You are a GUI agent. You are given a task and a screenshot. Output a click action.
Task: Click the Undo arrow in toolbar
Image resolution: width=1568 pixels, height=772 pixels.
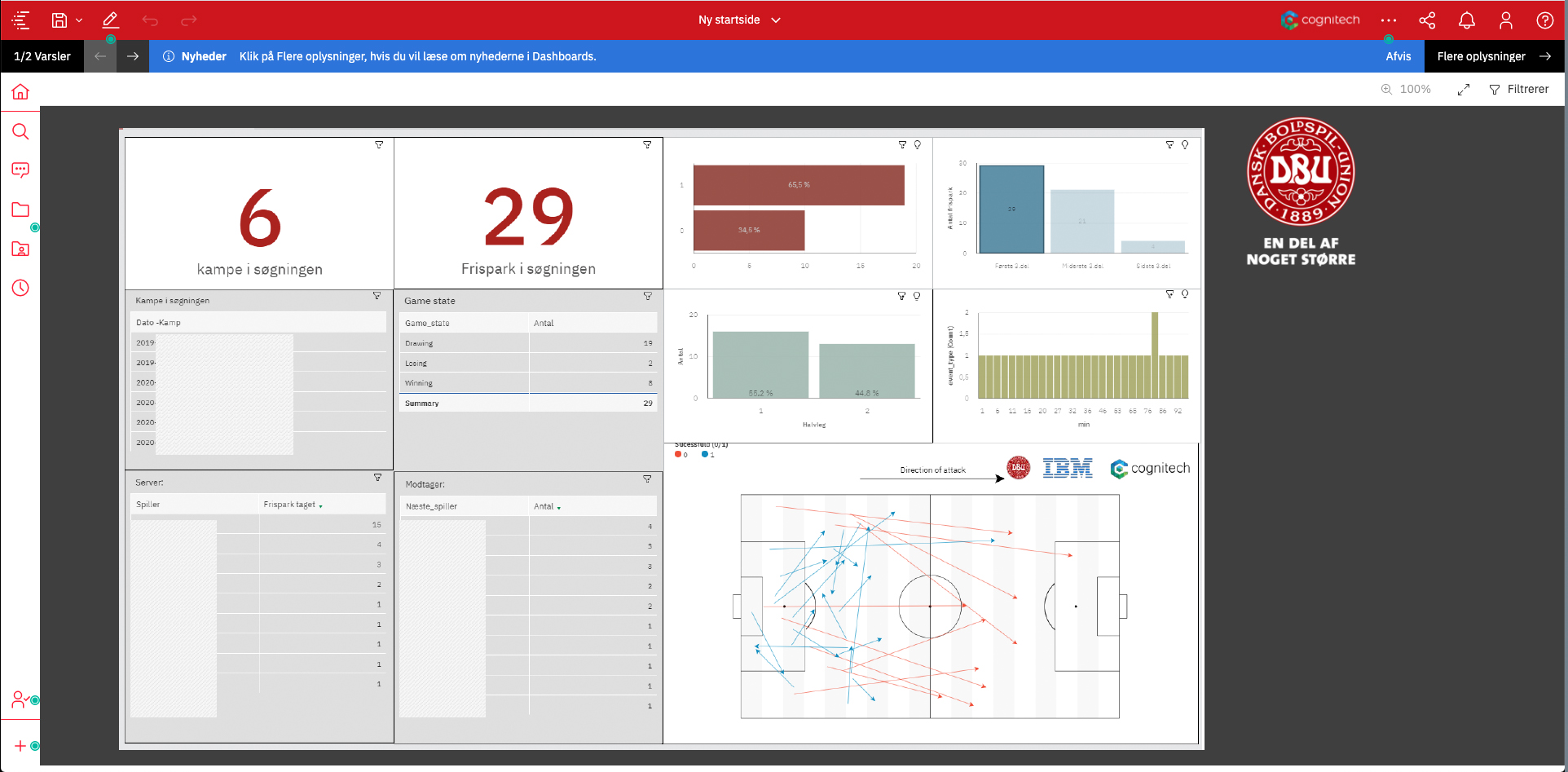150,20
